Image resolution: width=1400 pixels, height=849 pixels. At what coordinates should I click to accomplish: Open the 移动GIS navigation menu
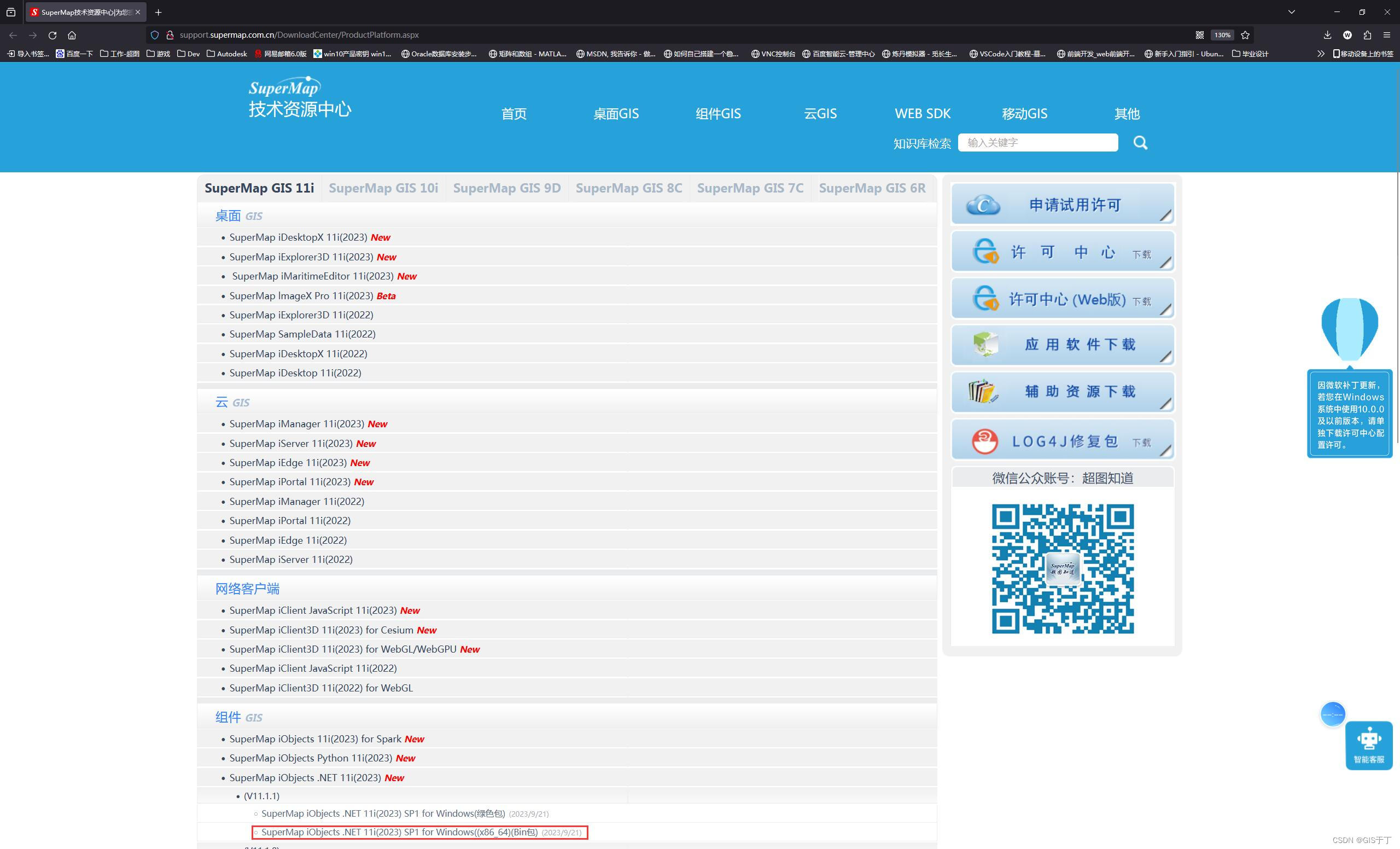coord(1024,114)
